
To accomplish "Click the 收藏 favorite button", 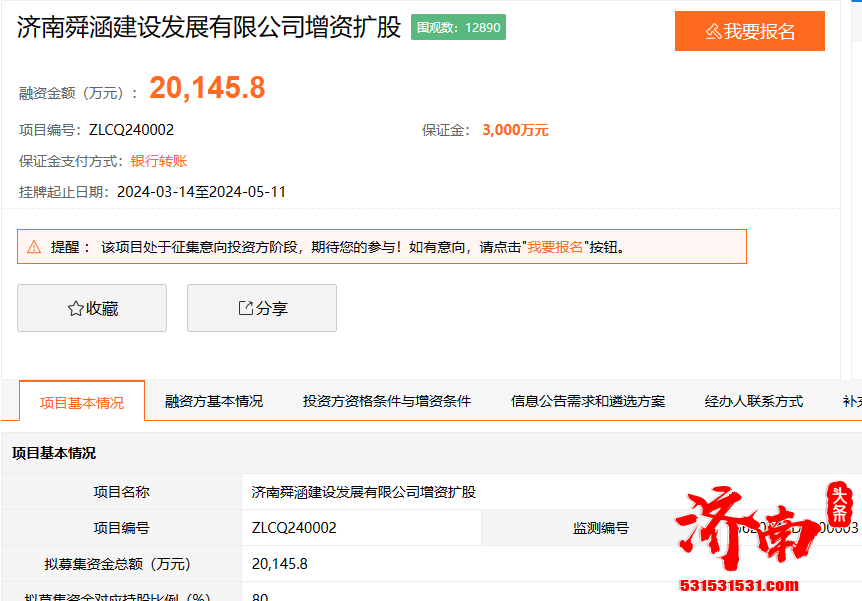I will point(91,308).
